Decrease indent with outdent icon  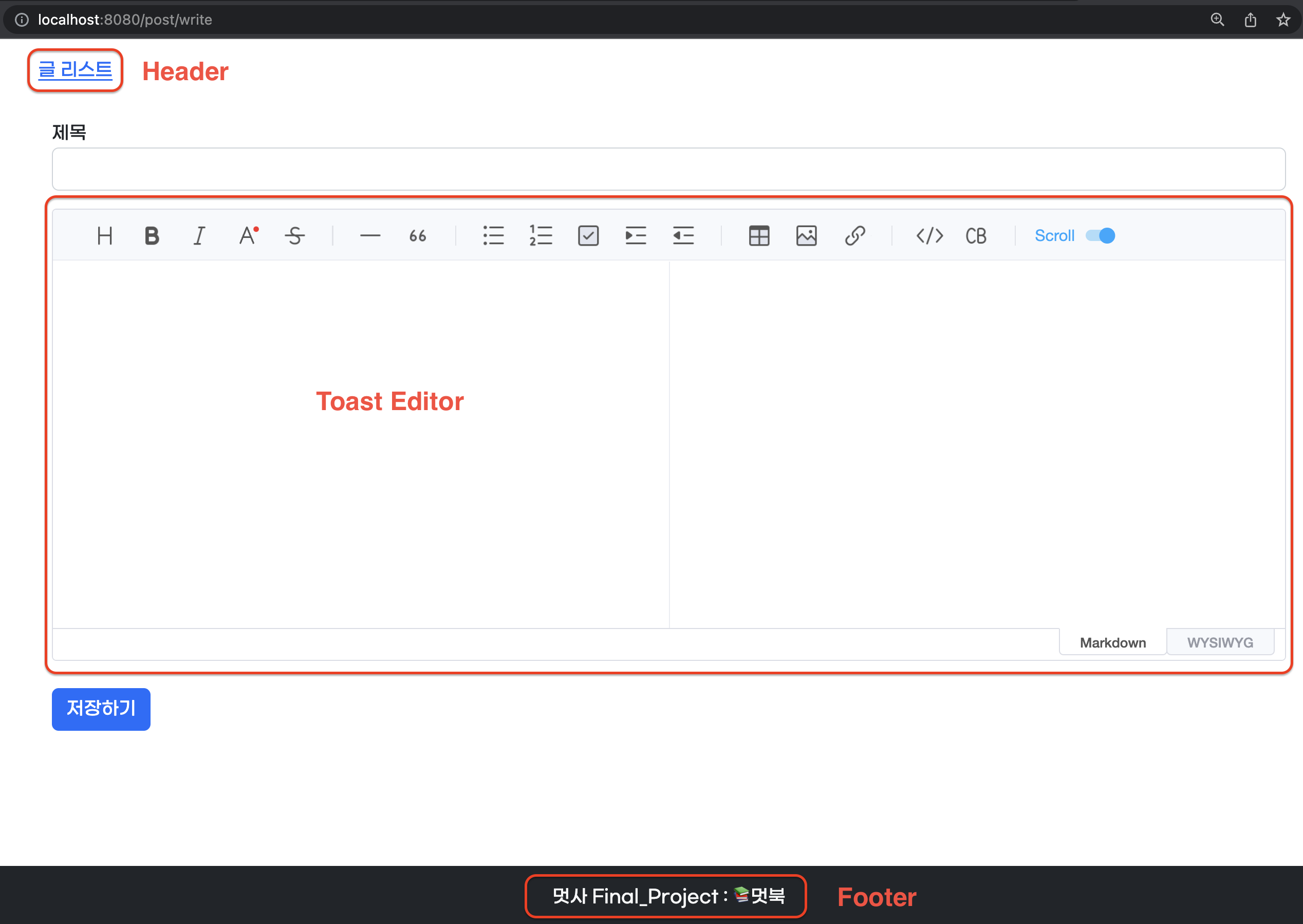pyautogui.click(x=683, y=235)
